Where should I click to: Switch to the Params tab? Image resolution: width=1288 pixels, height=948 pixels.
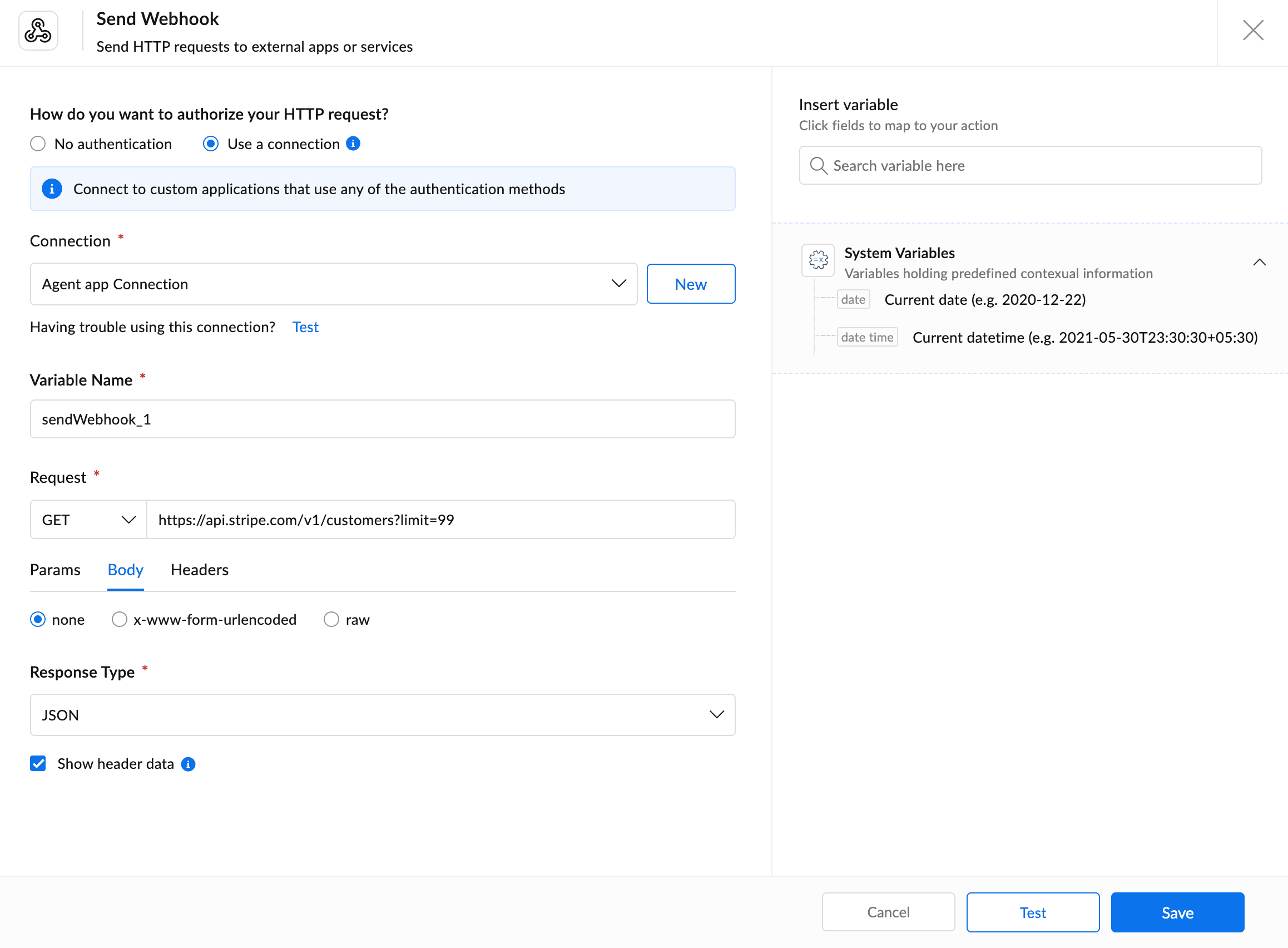[55, 570]
